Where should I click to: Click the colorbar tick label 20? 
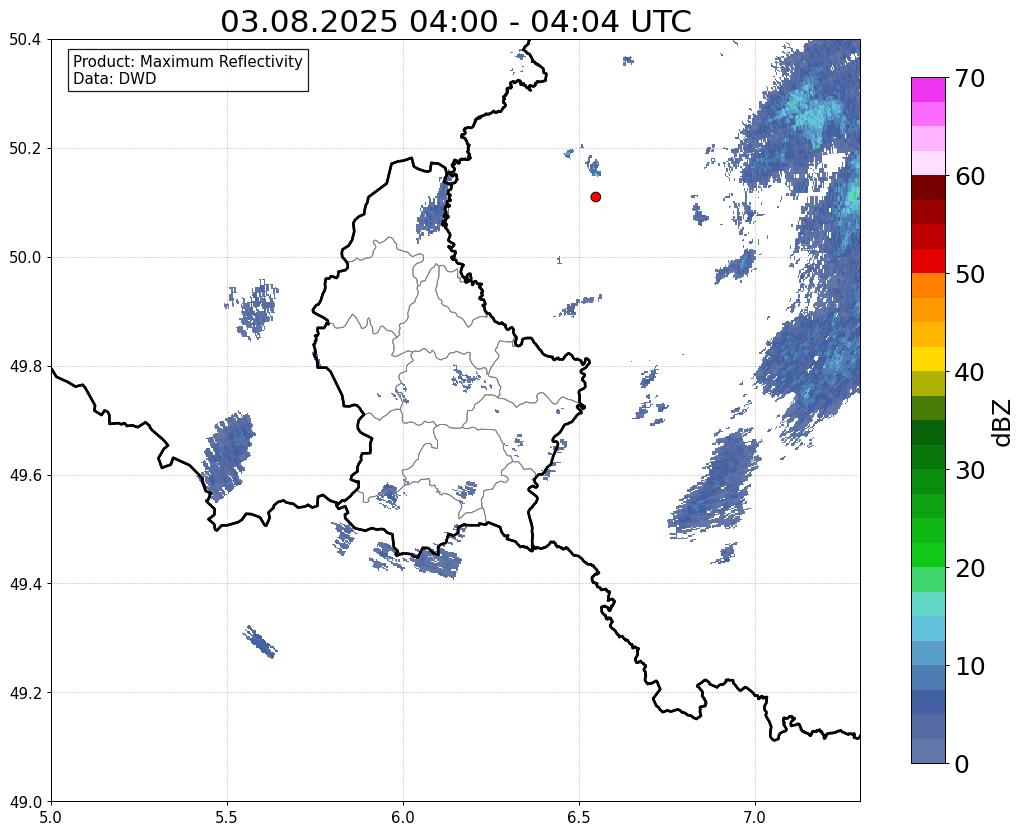(x=969, y=568)
